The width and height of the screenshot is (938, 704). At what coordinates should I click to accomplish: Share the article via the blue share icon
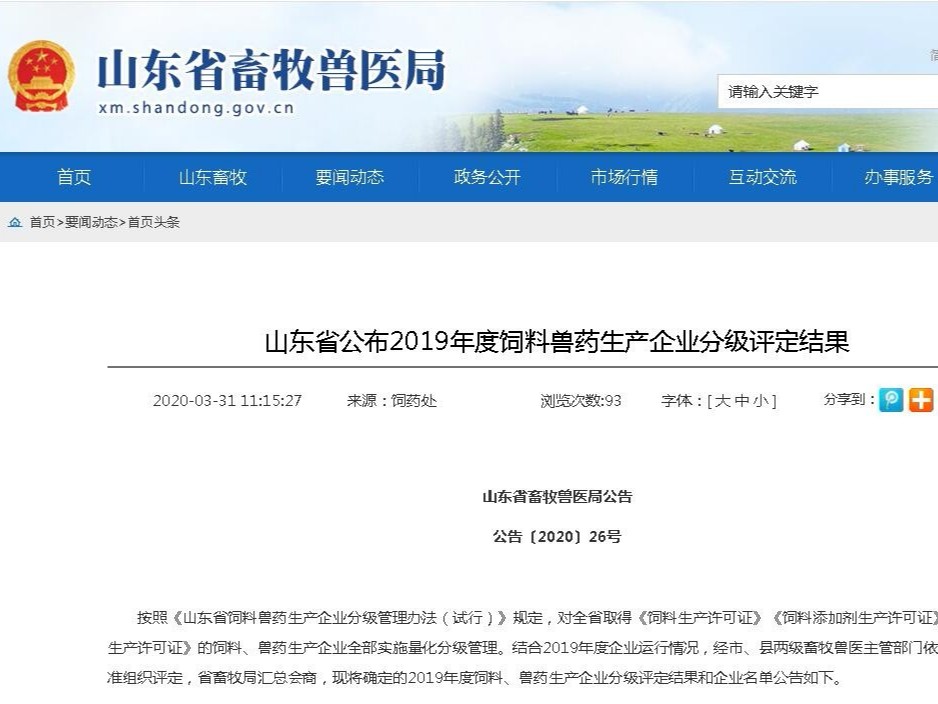(889, 399)
